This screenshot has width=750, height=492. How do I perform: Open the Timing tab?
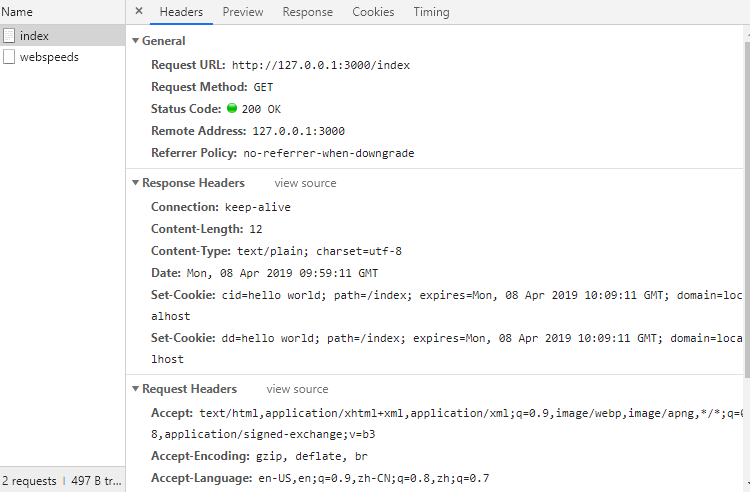coord(431,12)
